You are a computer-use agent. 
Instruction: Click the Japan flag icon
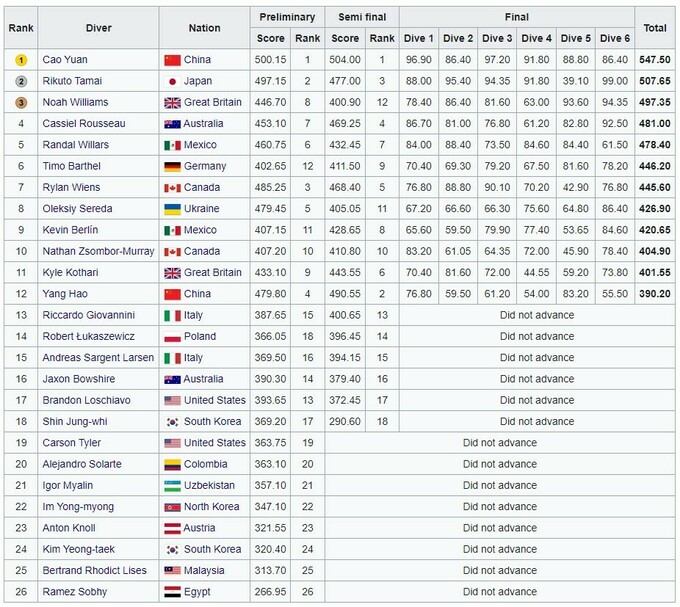(x=172, y=81)
